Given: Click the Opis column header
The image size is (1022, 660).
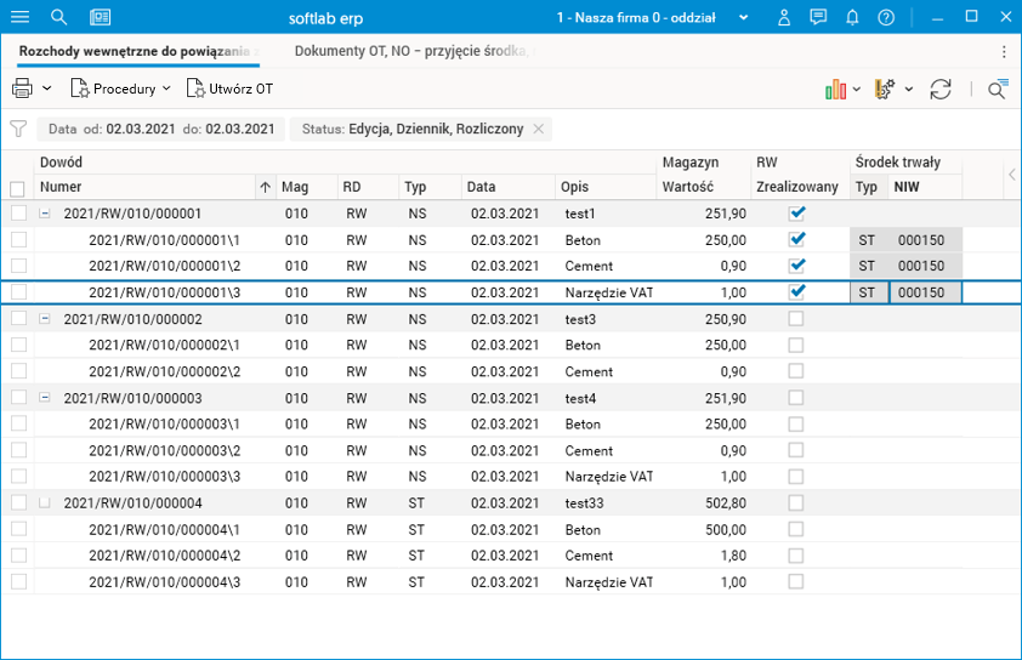Looking at the screenshot, I should 605,187.
